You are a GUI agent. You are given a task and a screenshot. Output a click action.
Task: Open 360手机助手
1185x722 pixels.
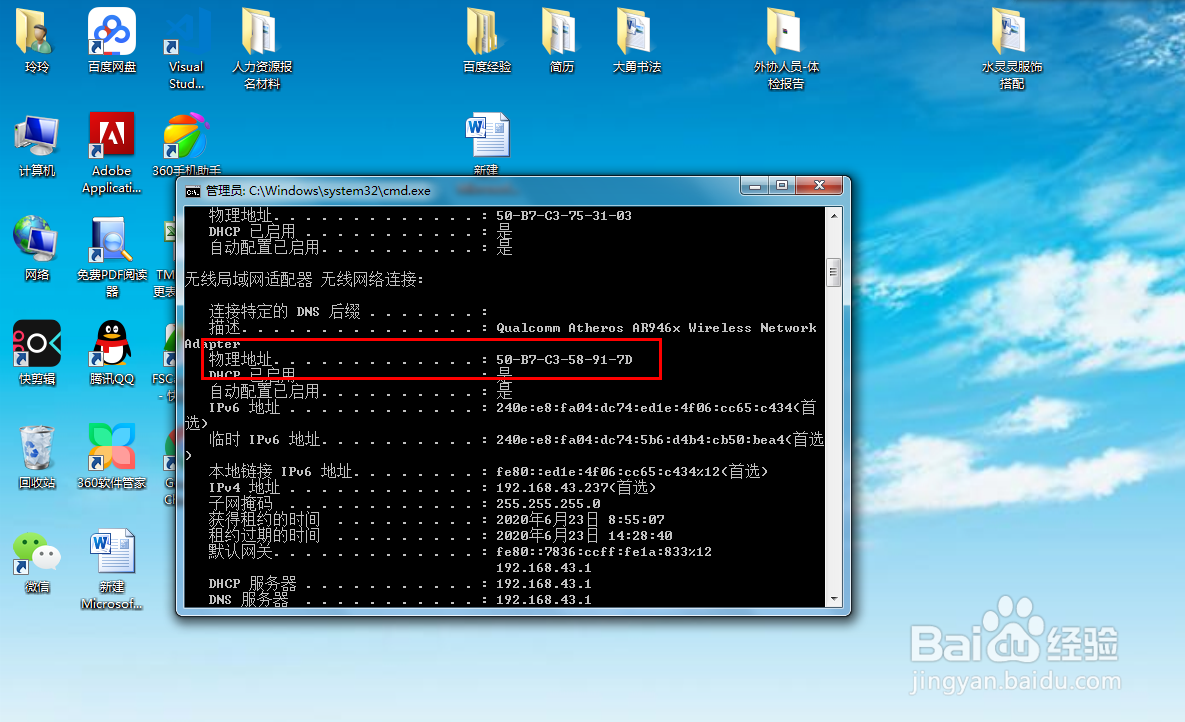click(185, 135)
